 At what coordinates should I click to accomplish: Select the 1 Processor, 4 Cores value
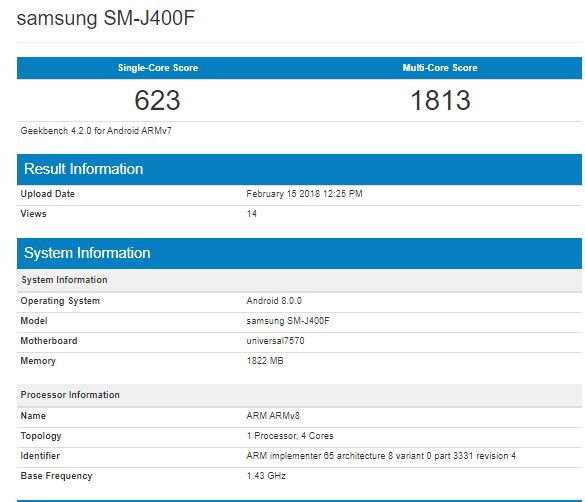pyautogui.click(x=290, y=436)
